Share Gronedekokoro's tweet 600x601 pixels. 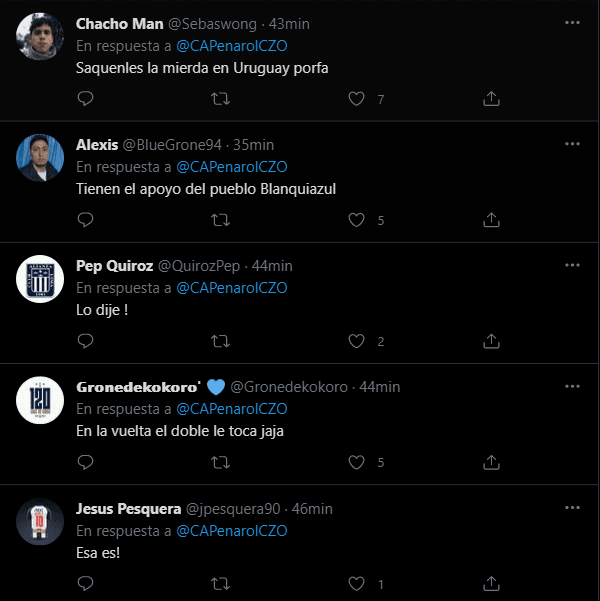[x=491, y=462]
